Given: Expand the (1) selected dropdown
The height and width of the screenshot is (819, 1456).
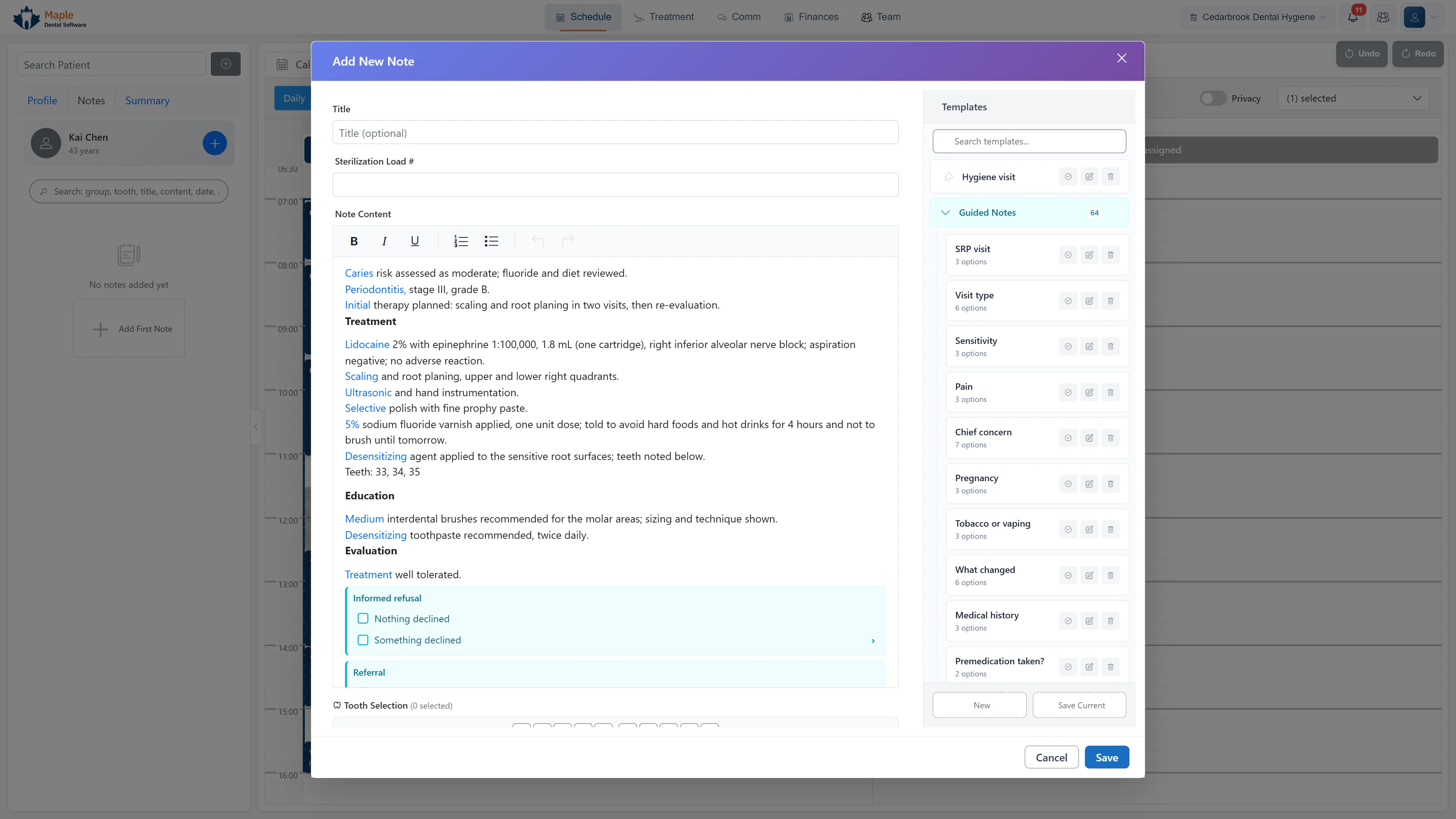Looking at the screenshot, I should [1352, 98].
